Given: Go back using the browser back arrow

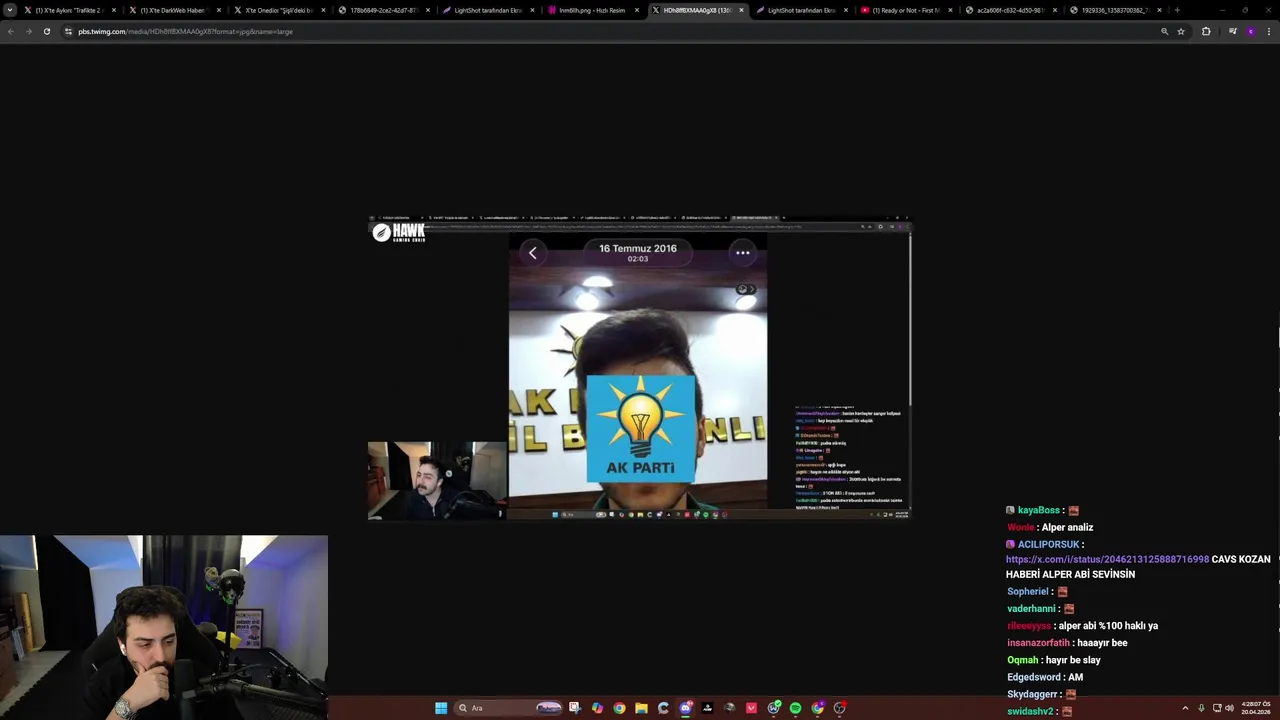Looking at the screenshot, I should click(10, 31).
